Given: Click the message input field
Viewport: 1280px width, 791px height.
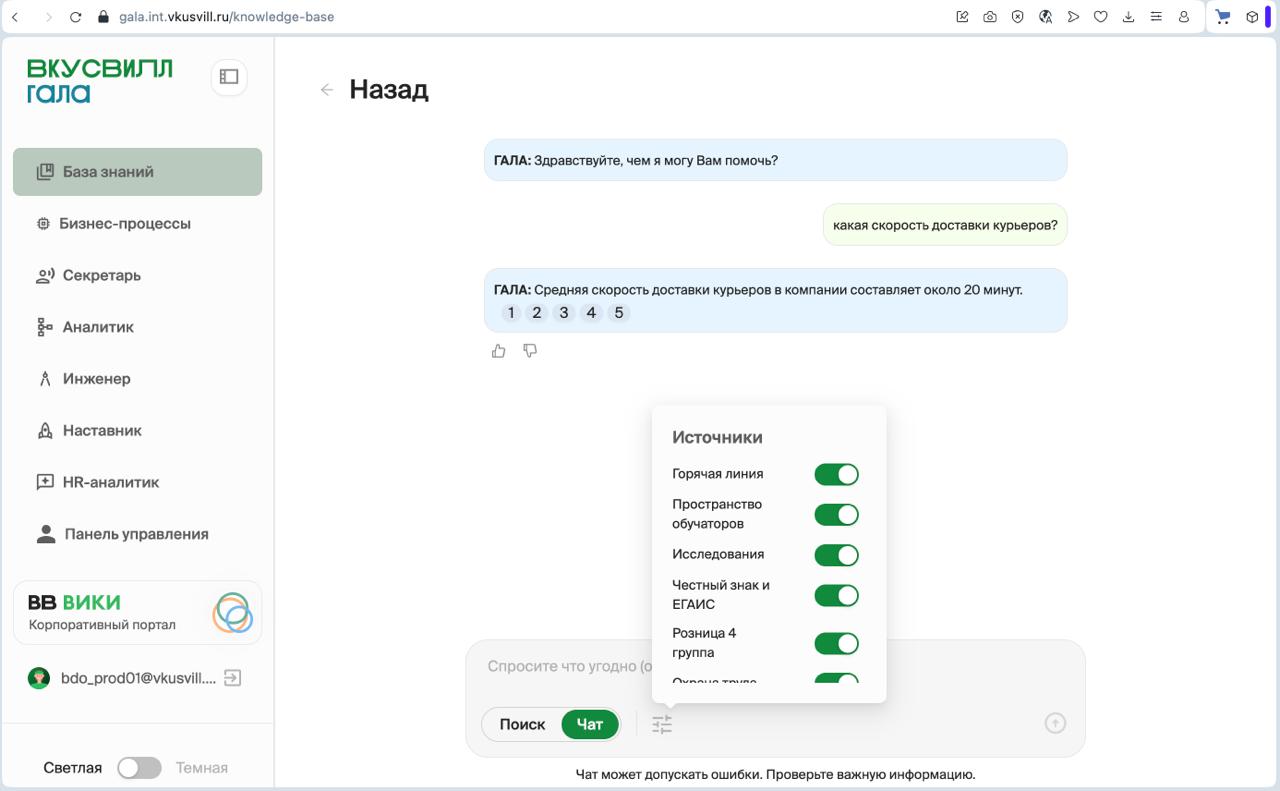Looking at the screenshot, I should (x=560, y=667).
